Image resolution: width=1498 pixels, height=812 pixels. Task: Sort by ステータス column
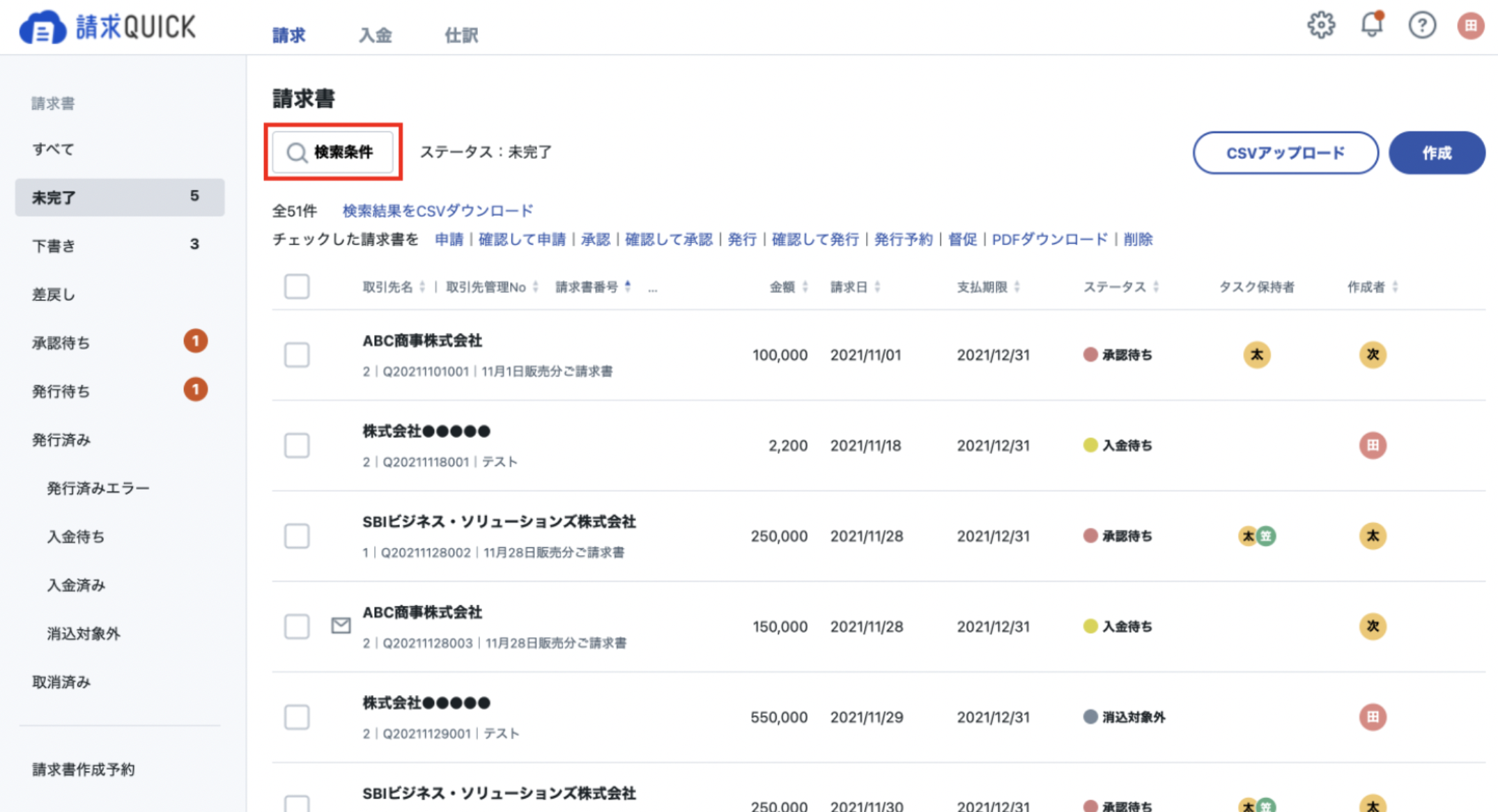click(x=1120, y=287)
